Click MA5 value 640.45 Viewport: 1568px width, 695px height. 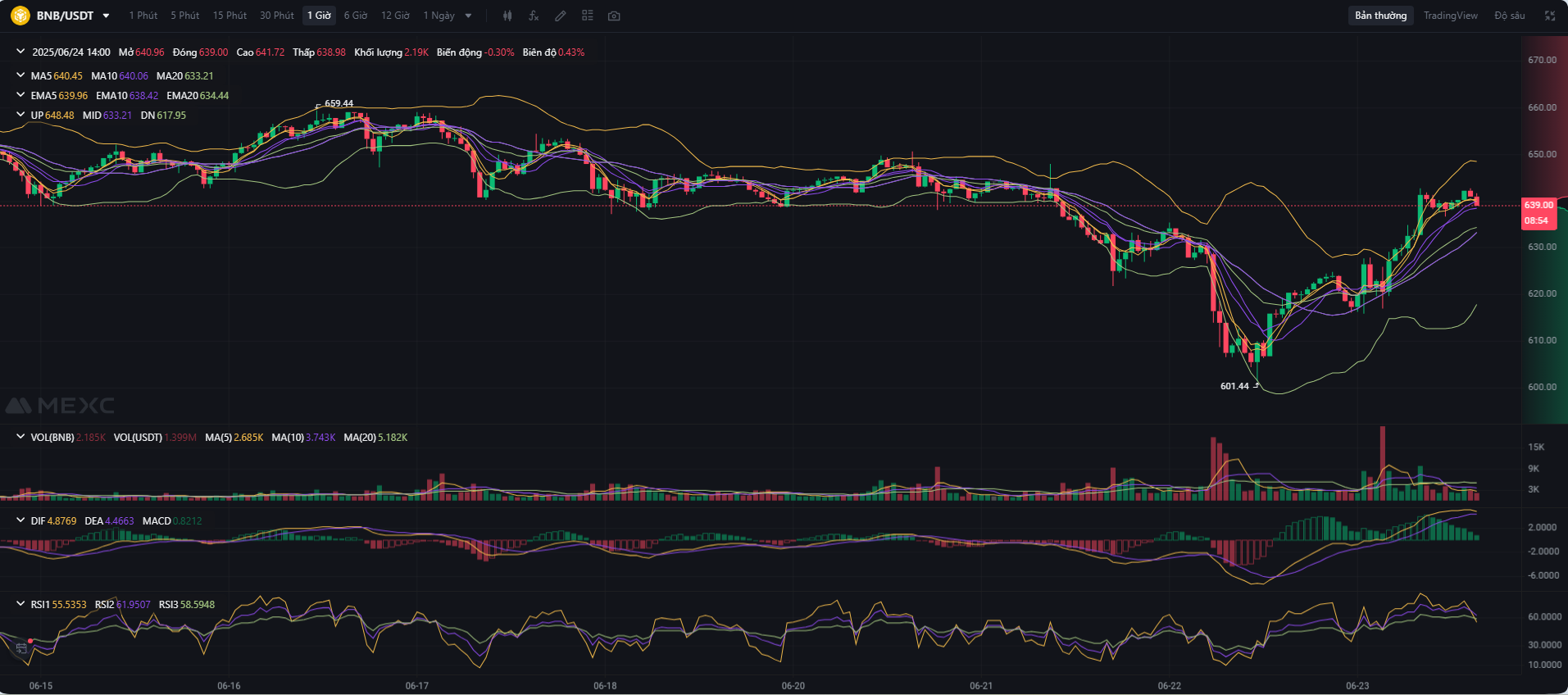click(68, 75)
